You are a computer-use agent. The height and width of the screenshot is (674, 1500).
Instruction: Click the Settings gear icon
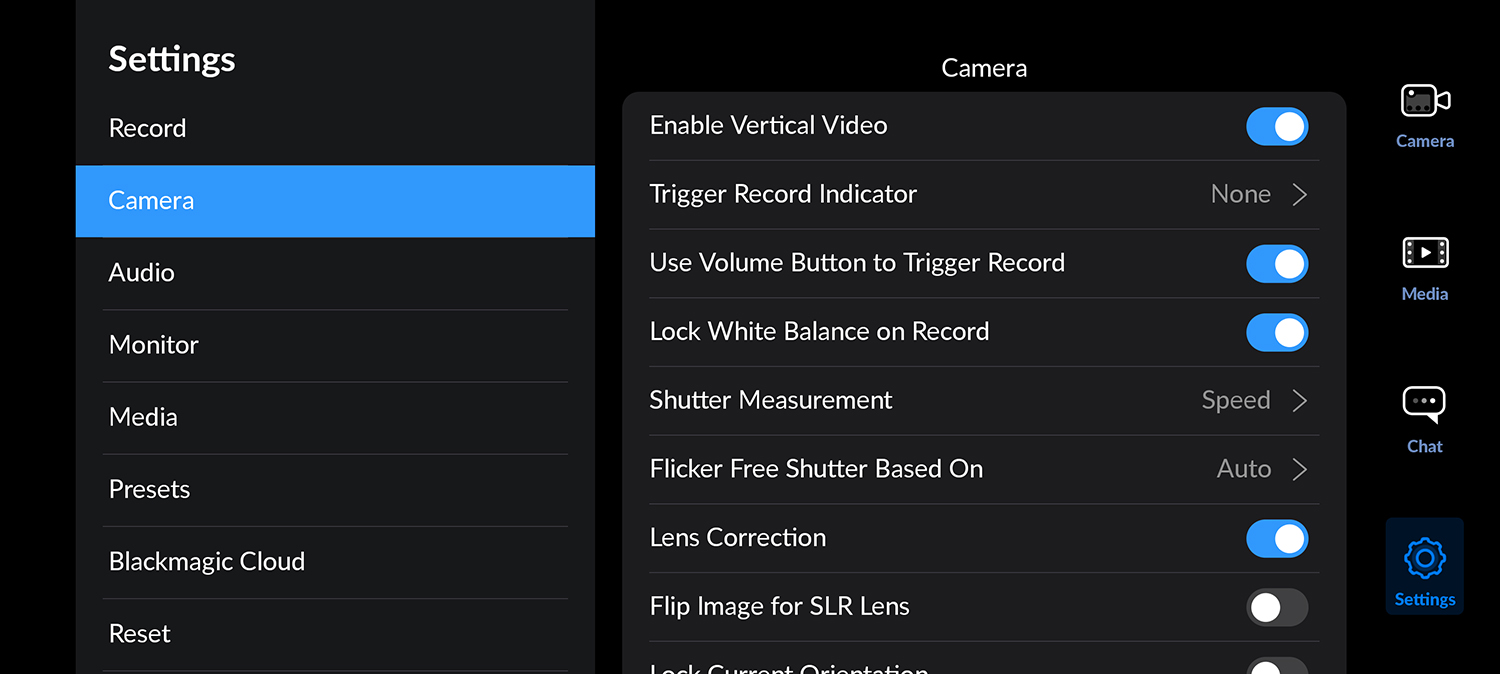[x=1425, y=559]
